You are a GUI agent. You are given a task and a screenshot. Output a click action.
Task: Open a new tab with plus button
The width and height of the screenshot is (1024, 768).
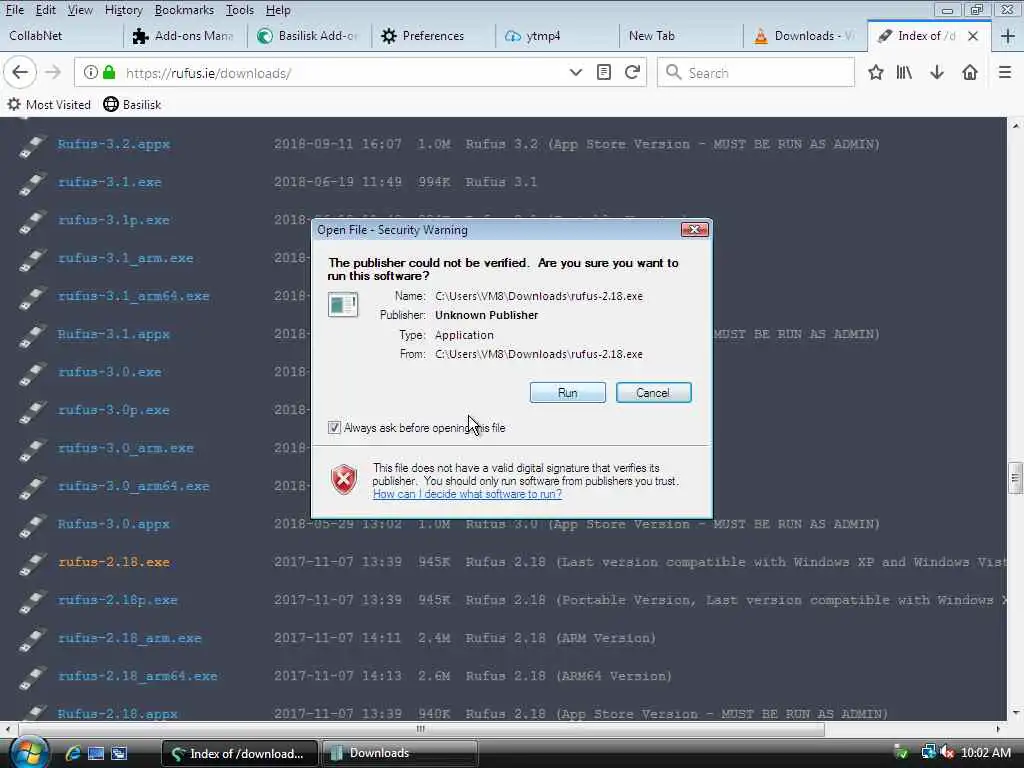(x=1008, y=36)
